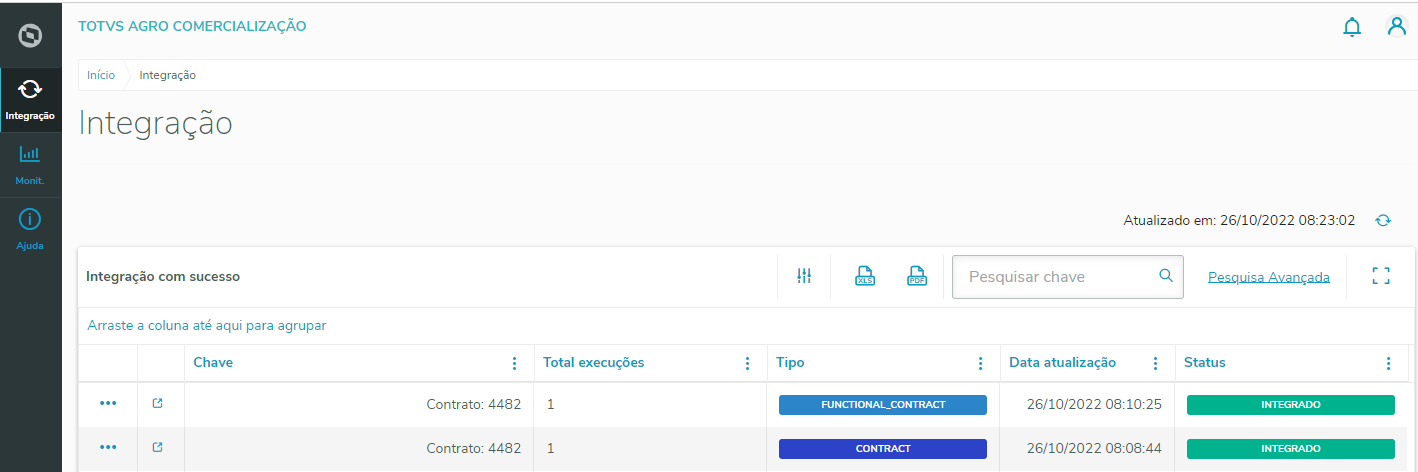Image resolution: width=1418 pixels, height=472 pixels.
Task: Open the user profile icon
Action: [x=1397, y=26]
